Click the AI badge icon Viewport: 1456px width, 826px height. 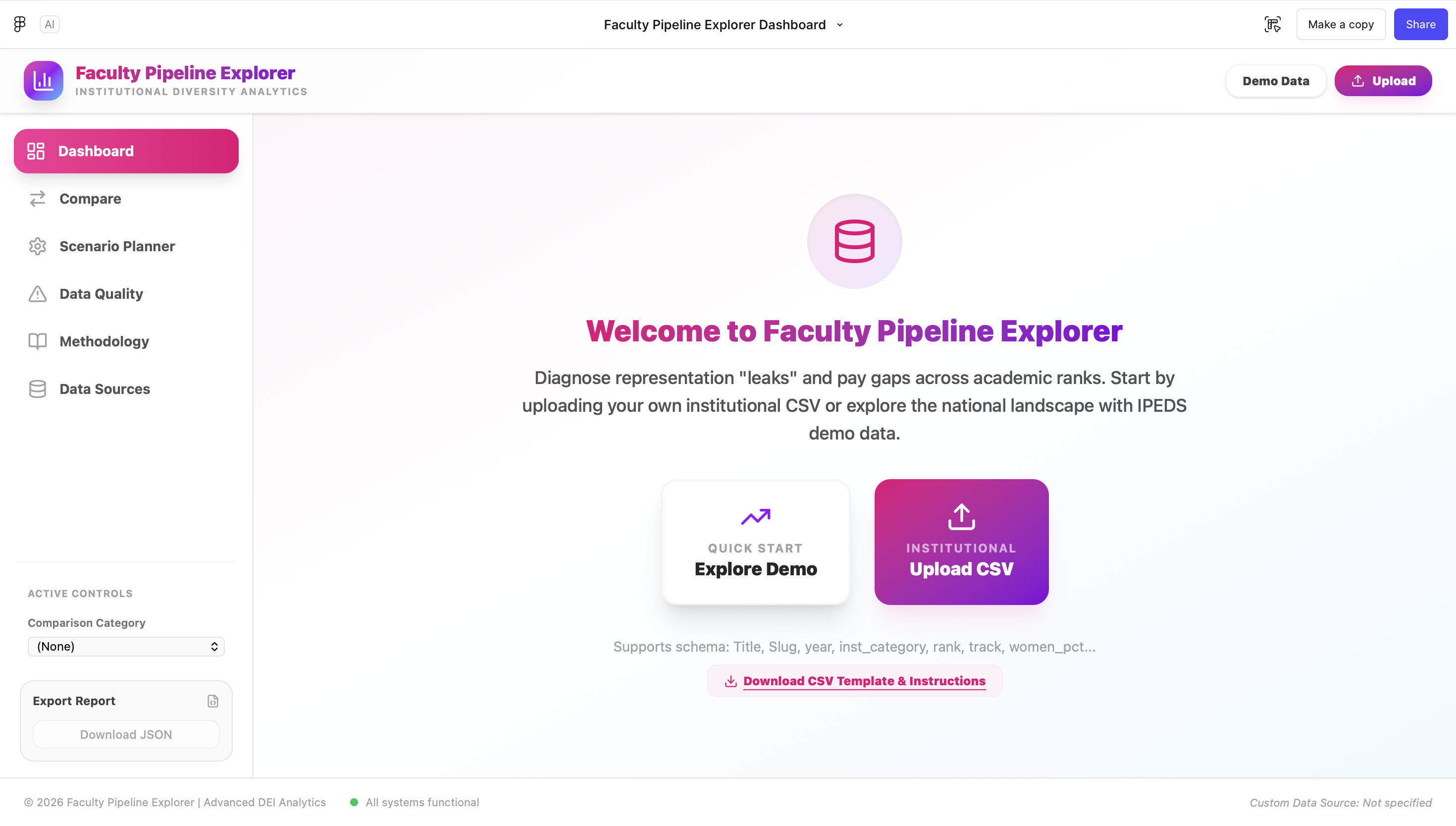[x=50, y=24]
